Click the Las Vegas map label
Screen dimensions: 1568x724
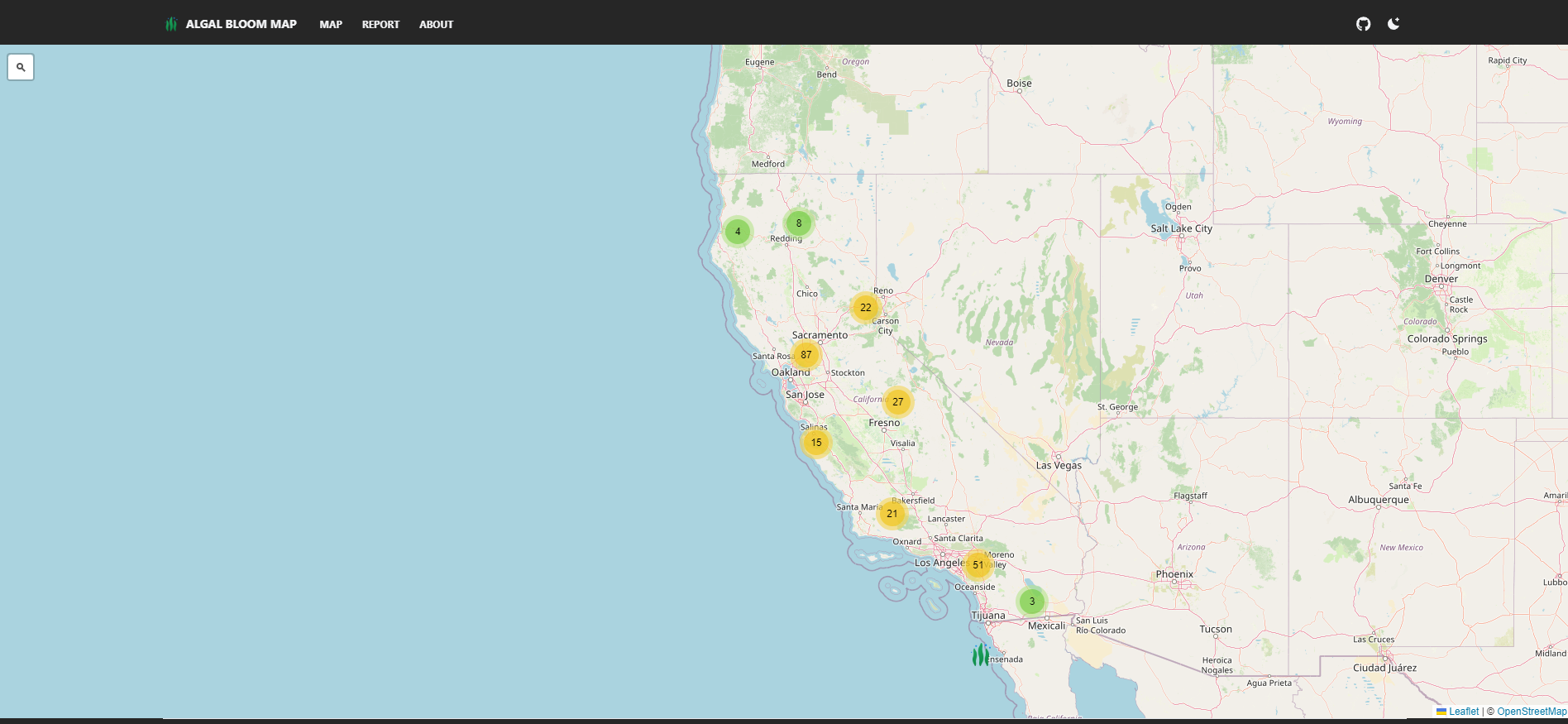(x=1059, y=465)
